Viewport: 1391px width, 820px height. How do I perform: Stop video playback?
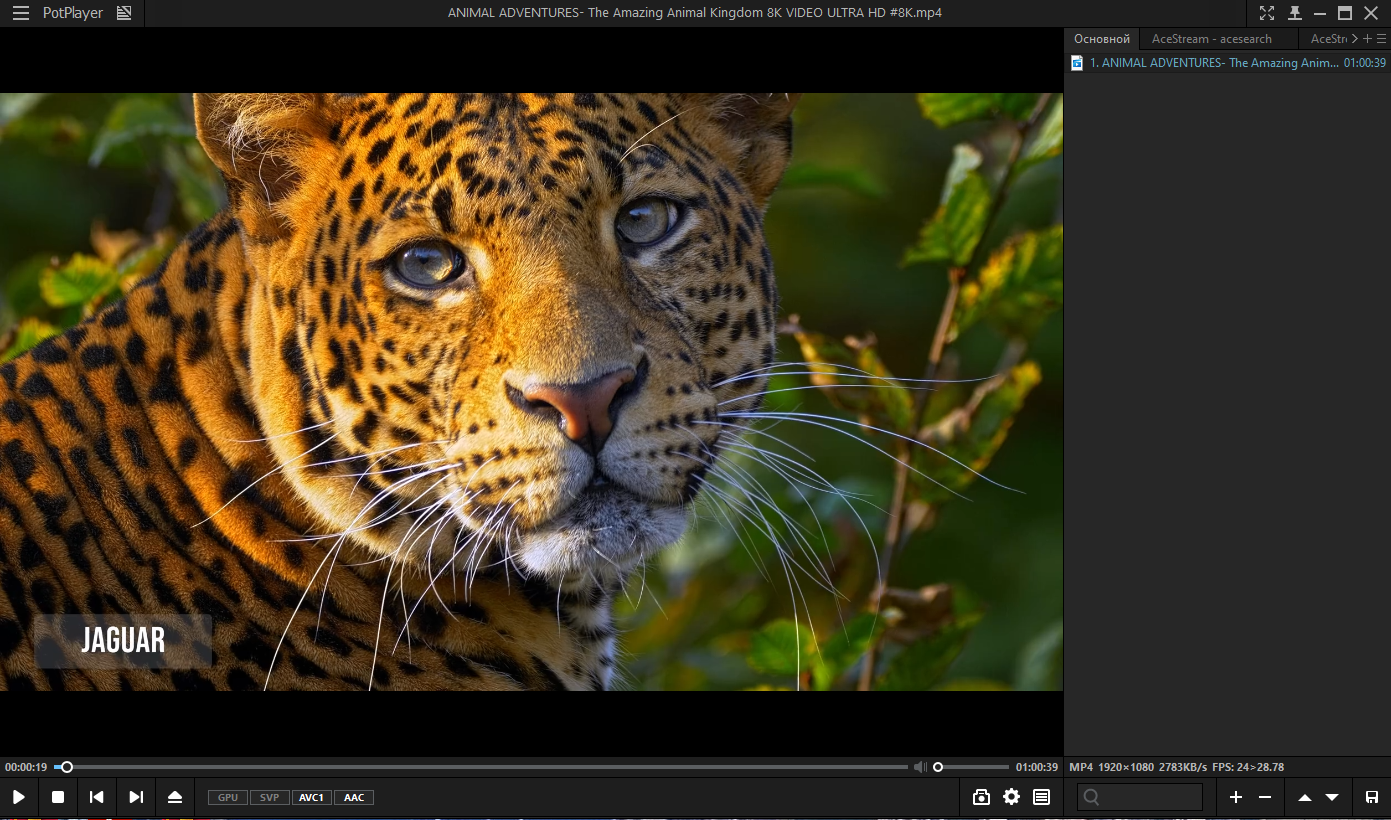coord(58,797)
